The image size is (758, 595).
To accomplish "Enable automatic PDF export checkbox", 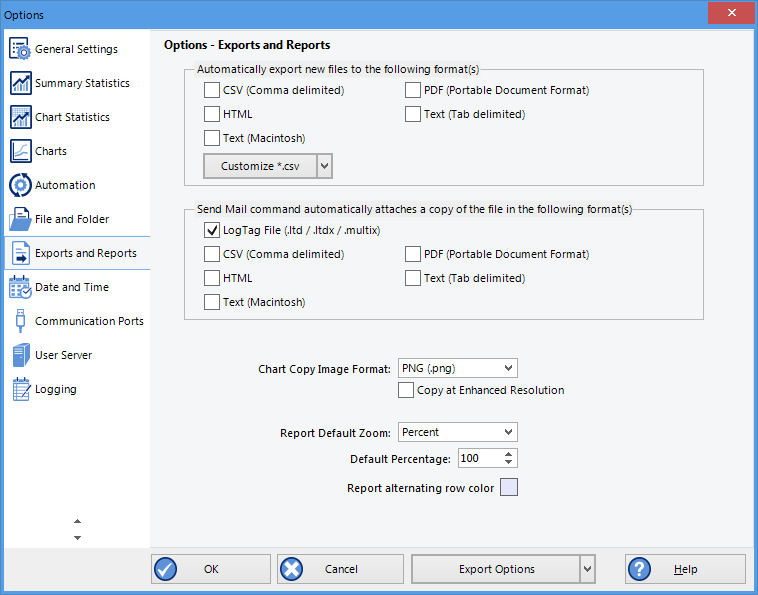I will coord(413,90).
